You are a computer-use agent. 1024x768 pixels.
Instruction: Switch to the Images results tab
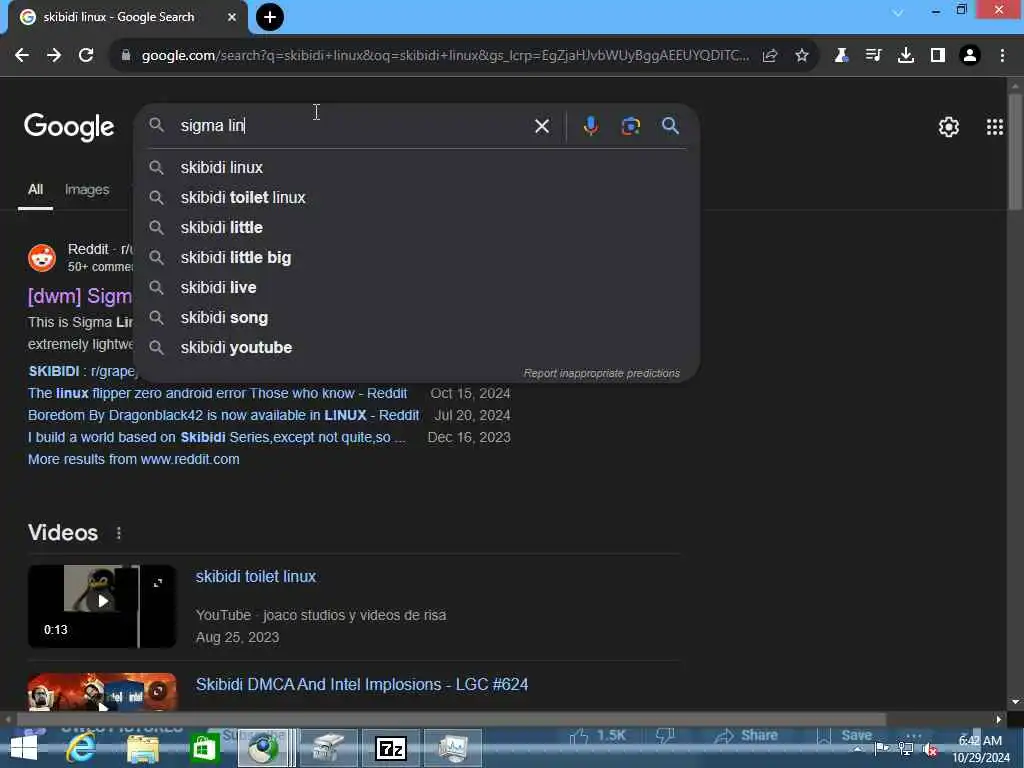[87, 190]
